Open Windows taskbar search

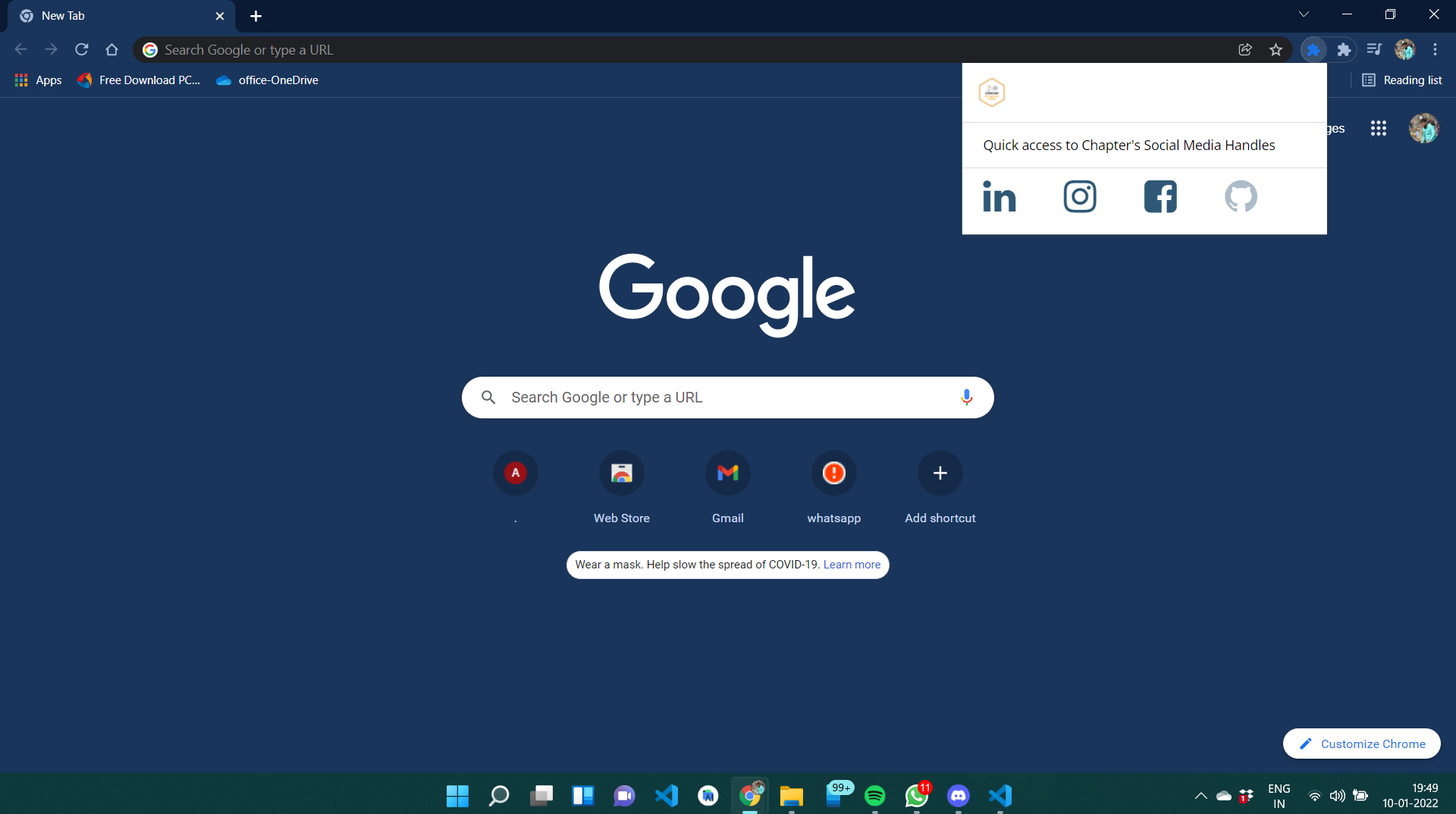[x=499, y=796]
